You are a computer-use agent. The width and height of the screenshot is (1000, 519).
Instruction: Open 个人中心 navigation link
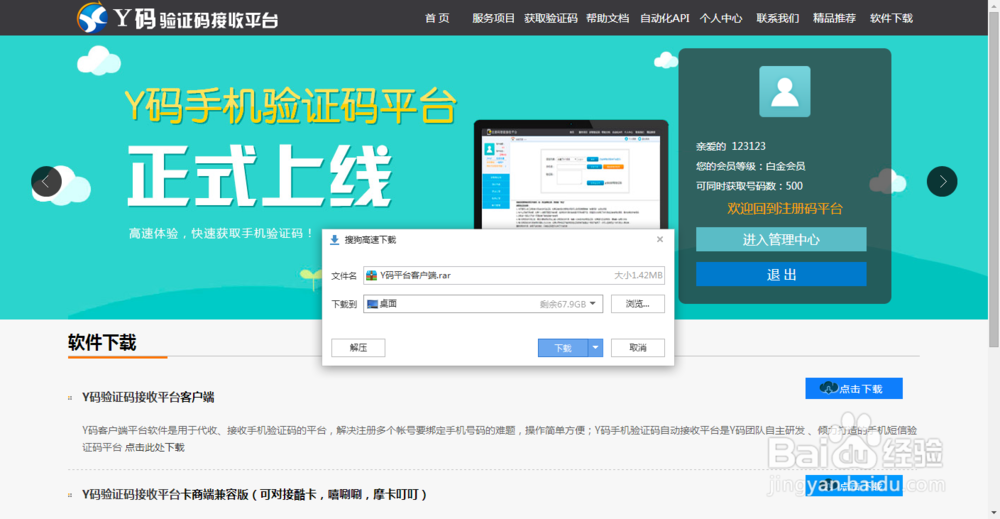pyautogui.click(x=721, y=18)
